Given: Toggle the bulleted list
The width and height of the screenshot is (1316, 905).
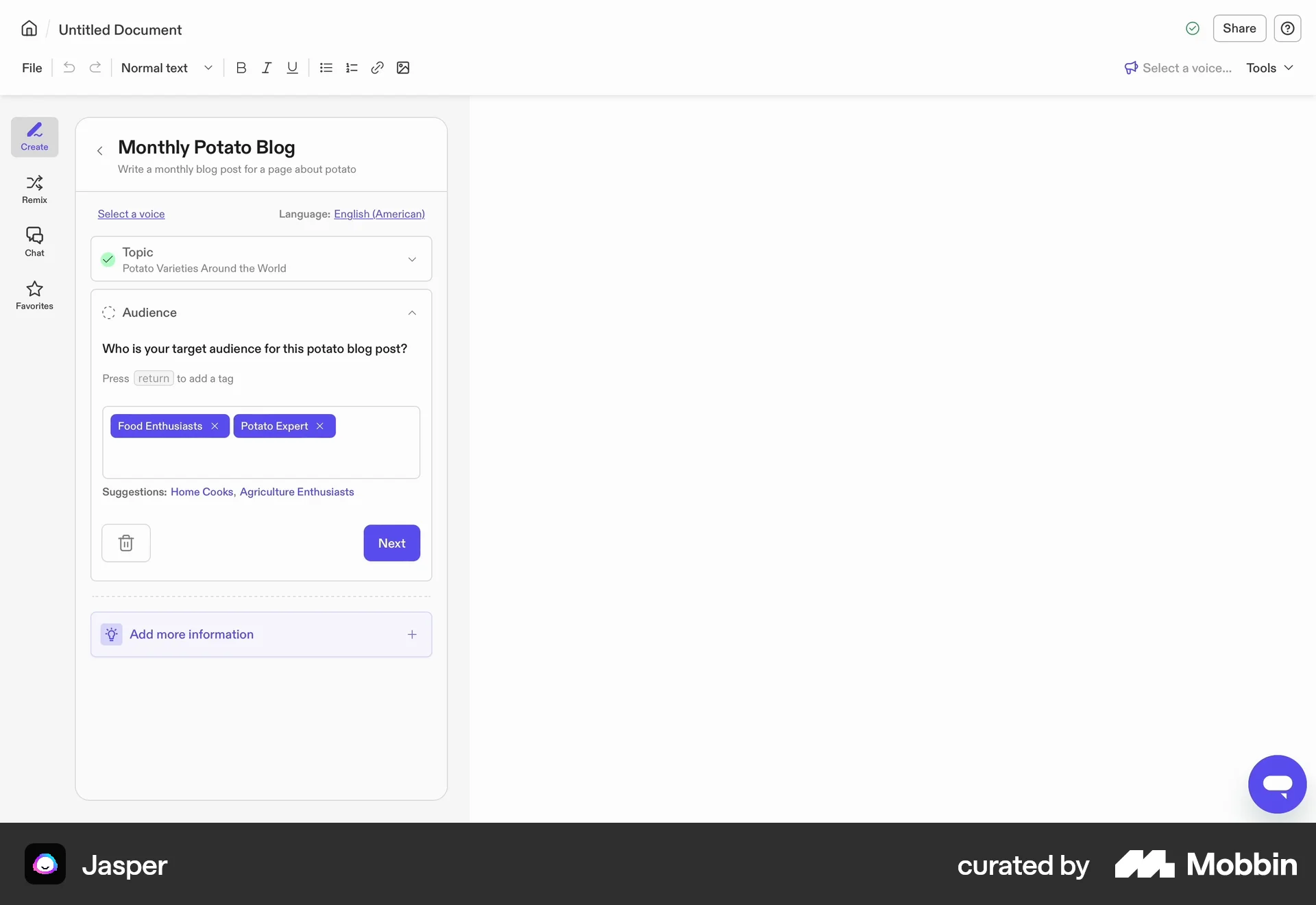Looking at the screenshot, I should [x=326, y=68].
